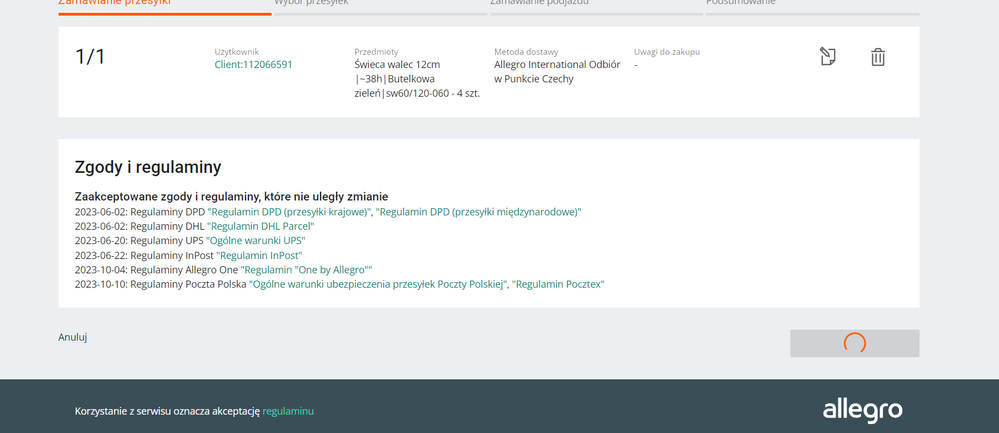This screenshot has height=433, width=999.
Task: Click date 2023-06-20 Regulaminy UPS text
Action: tap(140, 241)
